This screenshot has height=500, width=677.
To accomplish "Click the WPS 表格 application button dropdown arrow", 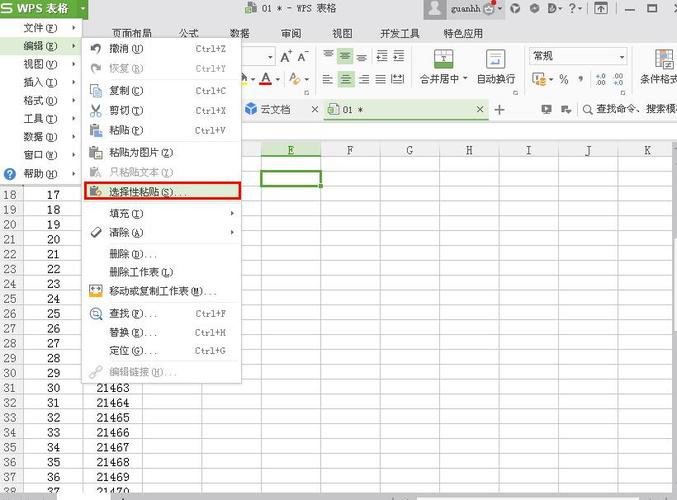I will pos(82,8).
